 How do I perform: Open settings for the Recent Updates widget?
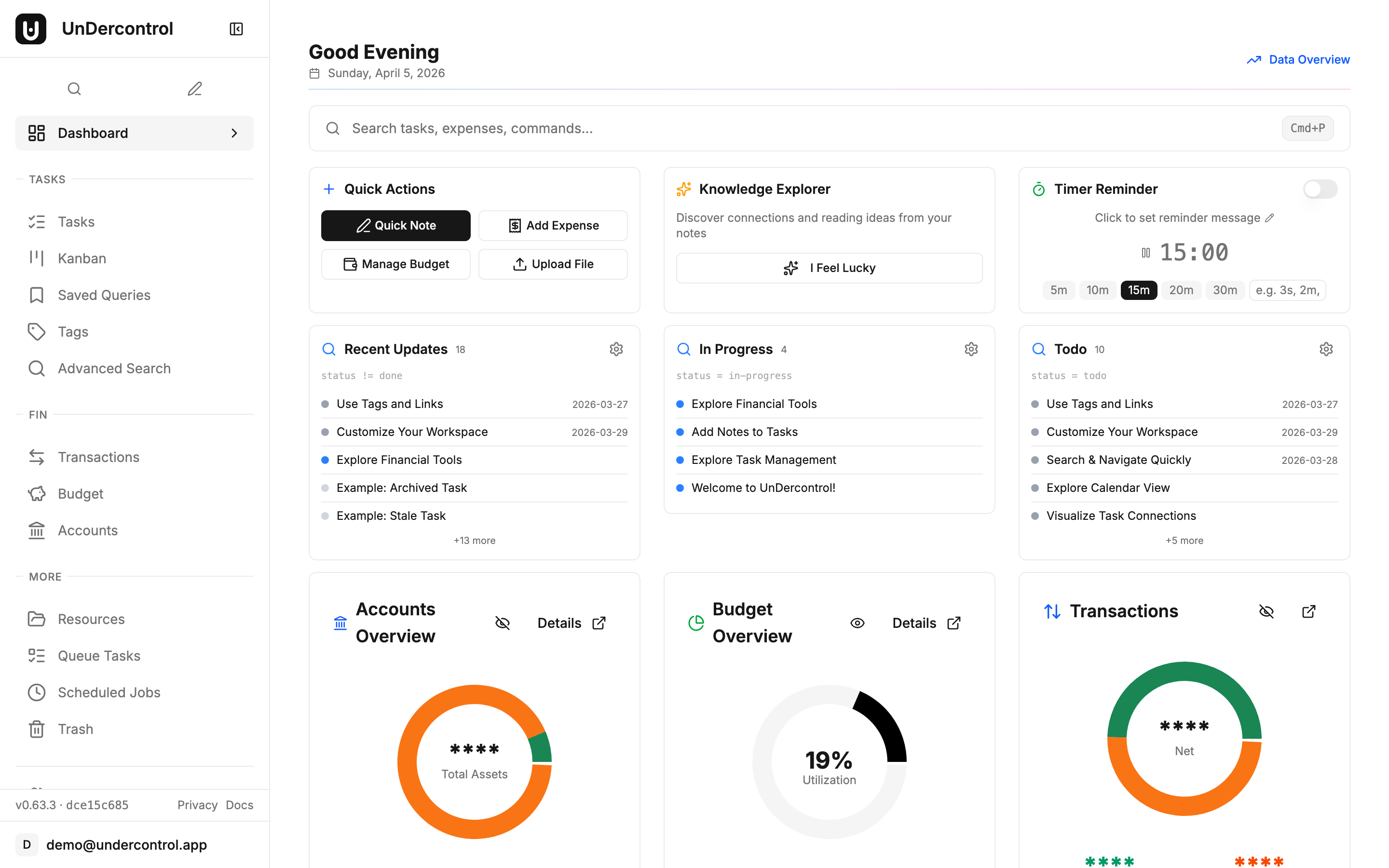616,349
